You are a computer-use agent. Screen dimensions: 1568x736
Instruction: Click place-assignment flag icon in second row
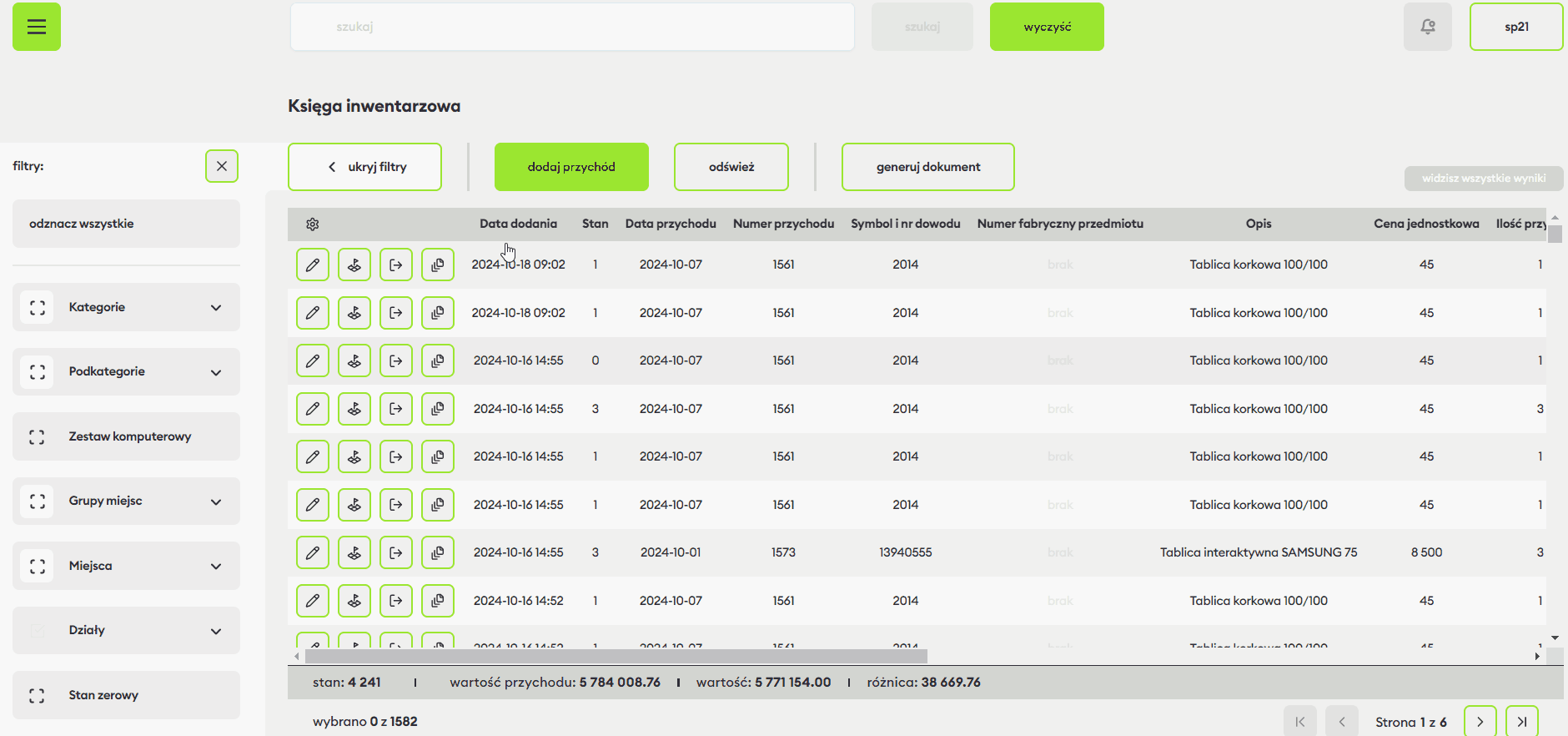click(354, 313)
